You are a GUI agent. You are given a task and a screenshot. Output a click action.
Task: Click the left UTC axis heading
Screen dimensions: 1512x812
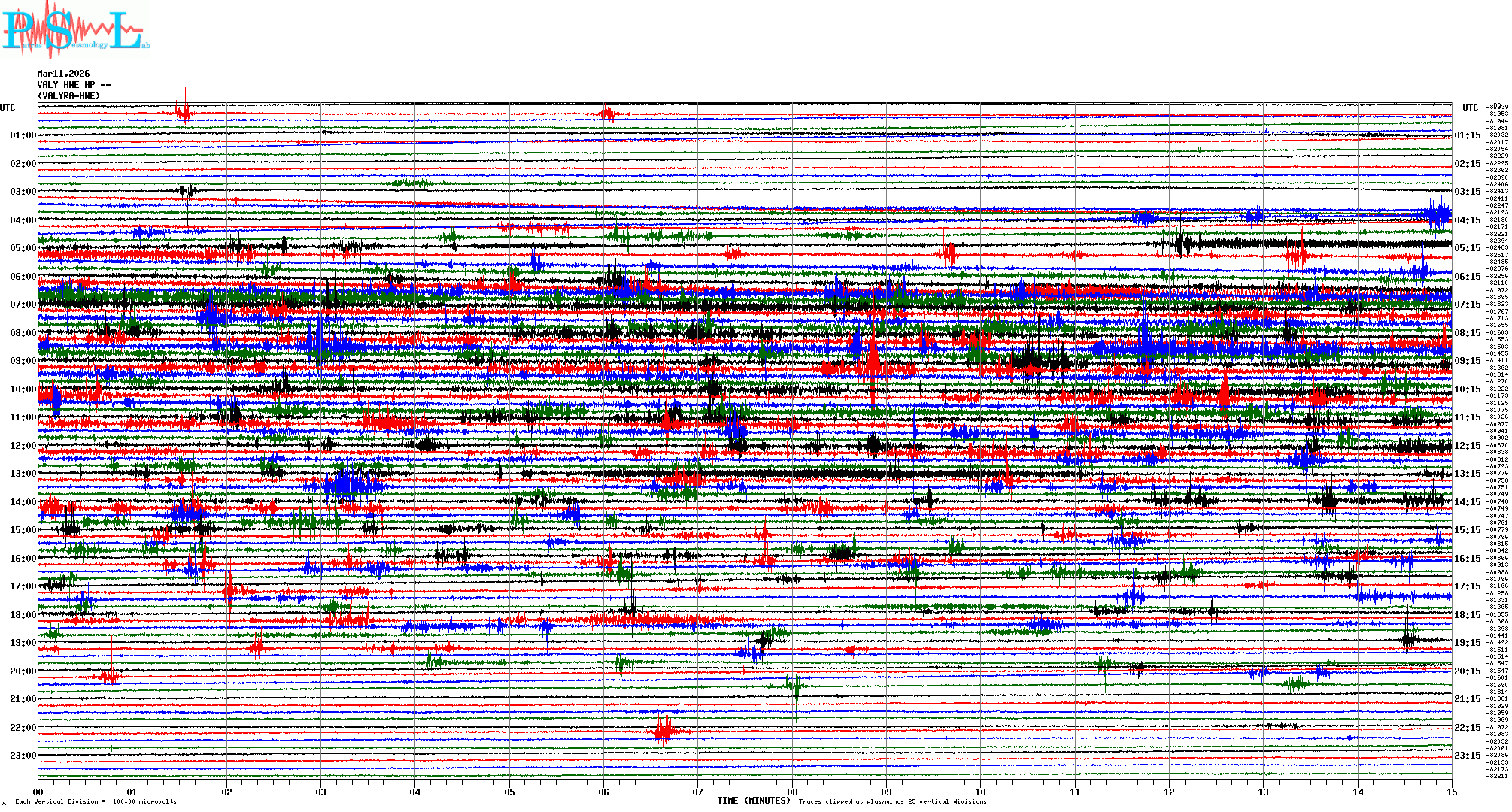click(x=8, y=108)
